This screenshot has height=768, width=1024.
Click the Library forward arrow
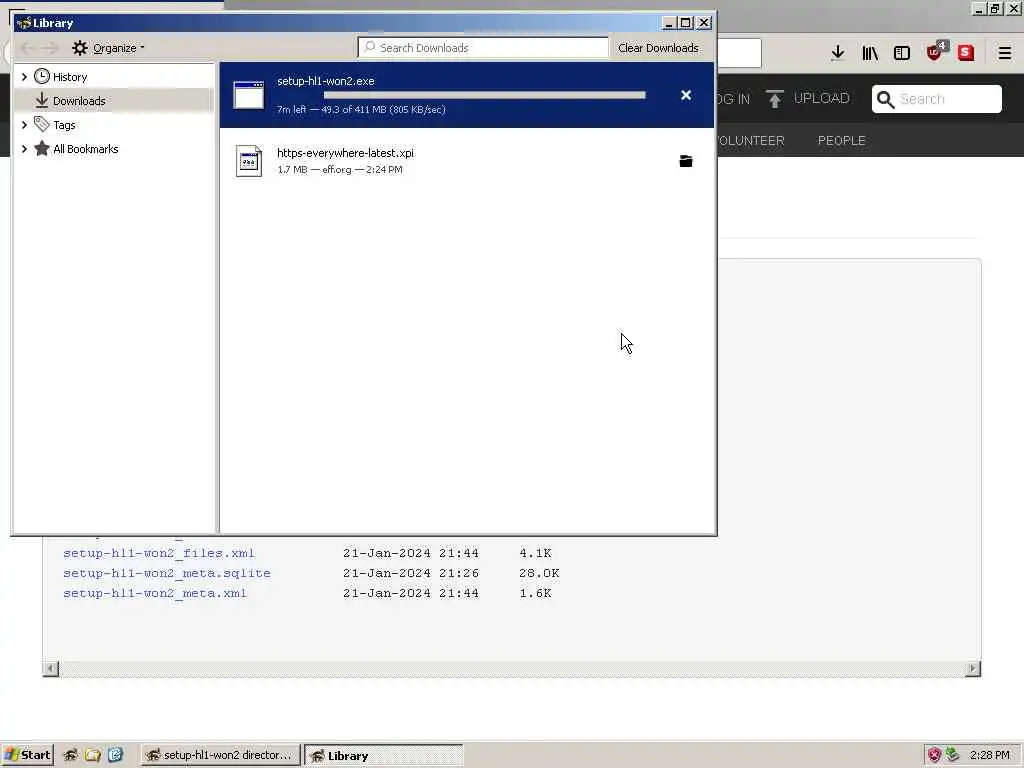50,48
